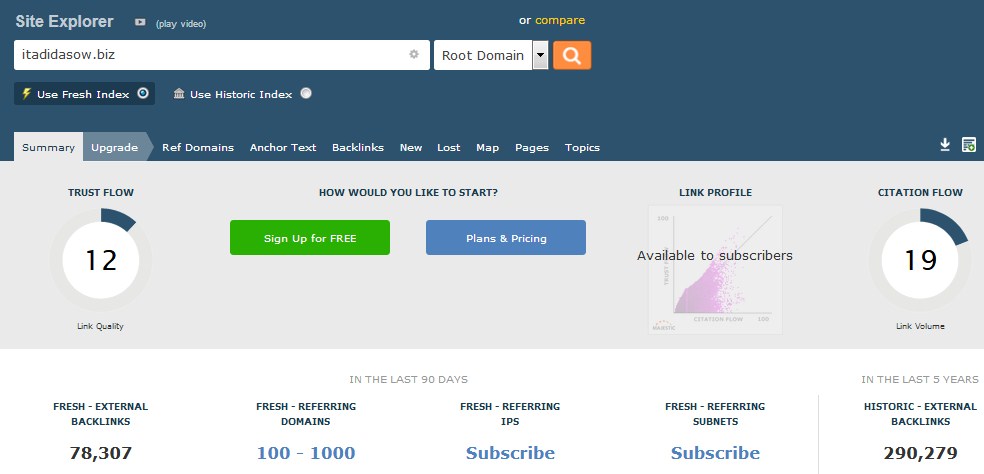984x474 pixels.
Task: Open the Ref Domains tab
Action: click(198, 148)
